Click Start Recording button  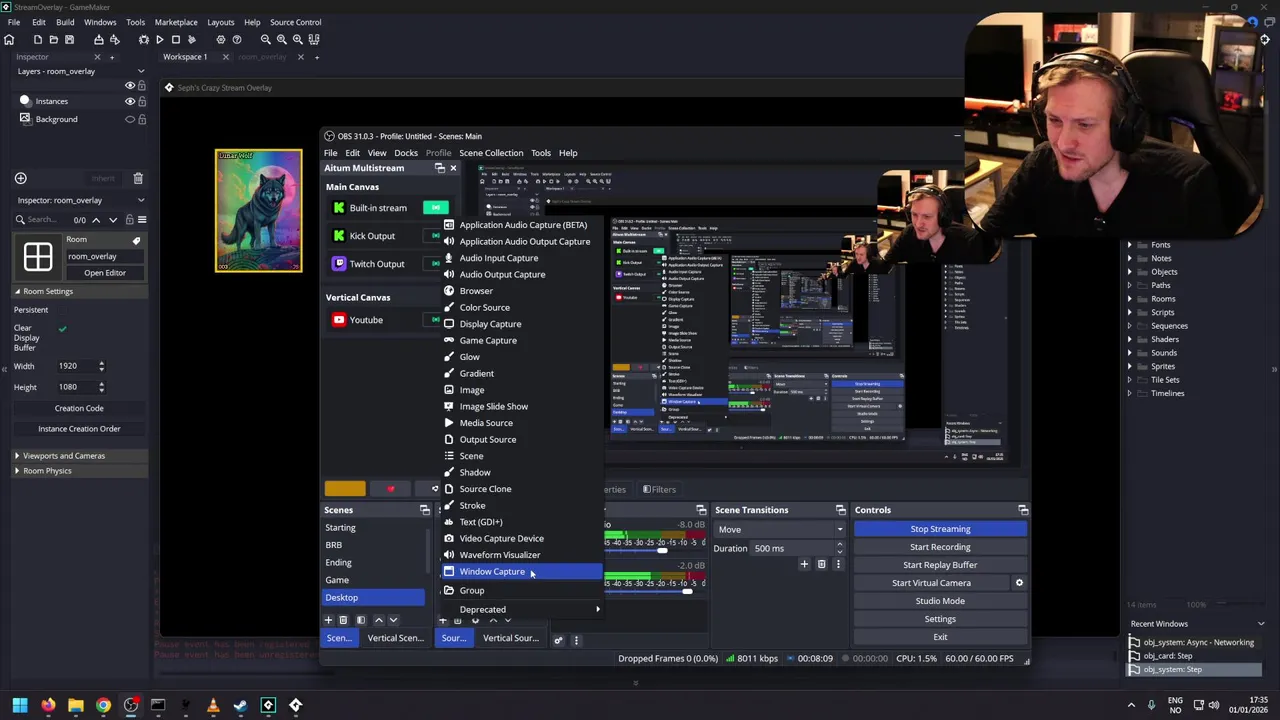[x=940, y=547]
